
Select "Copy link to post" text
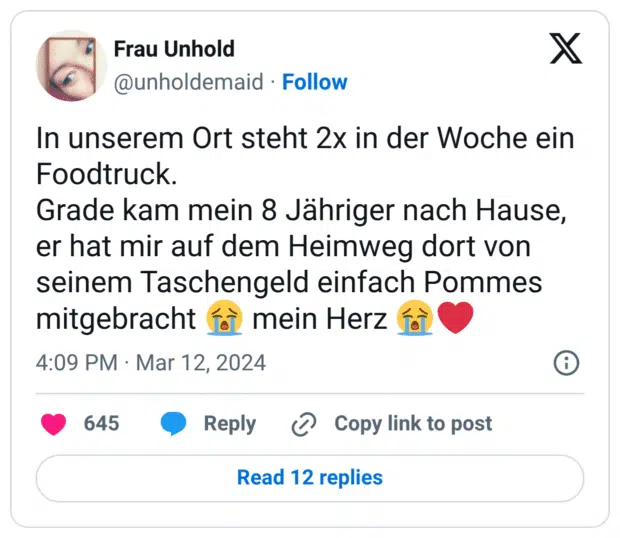click(413, 423)
